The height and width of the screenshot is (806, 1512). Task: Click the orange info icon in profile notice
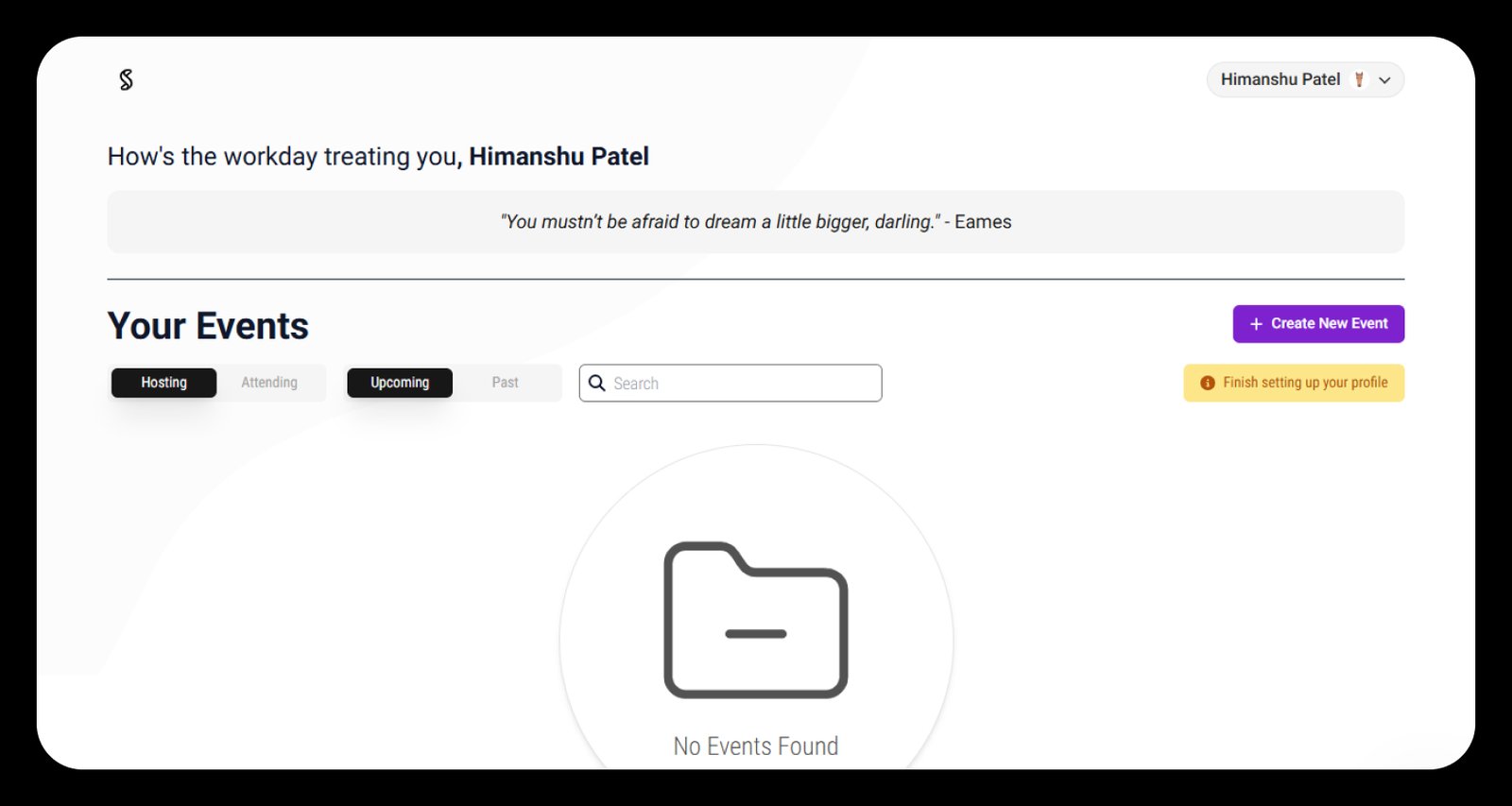coord(1207,383)
